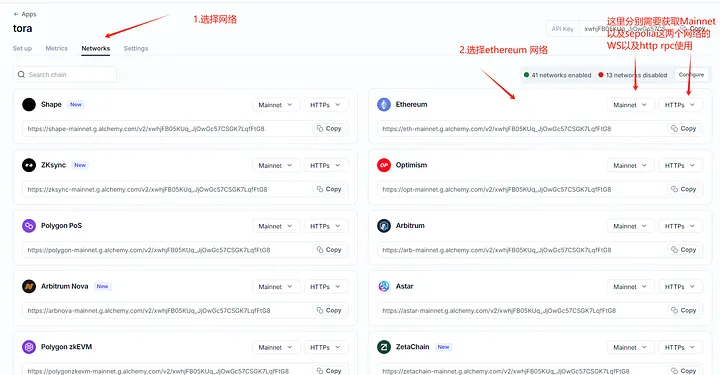Open ZetaChain Mainnet network dropdown

click(x=631, y=347)
